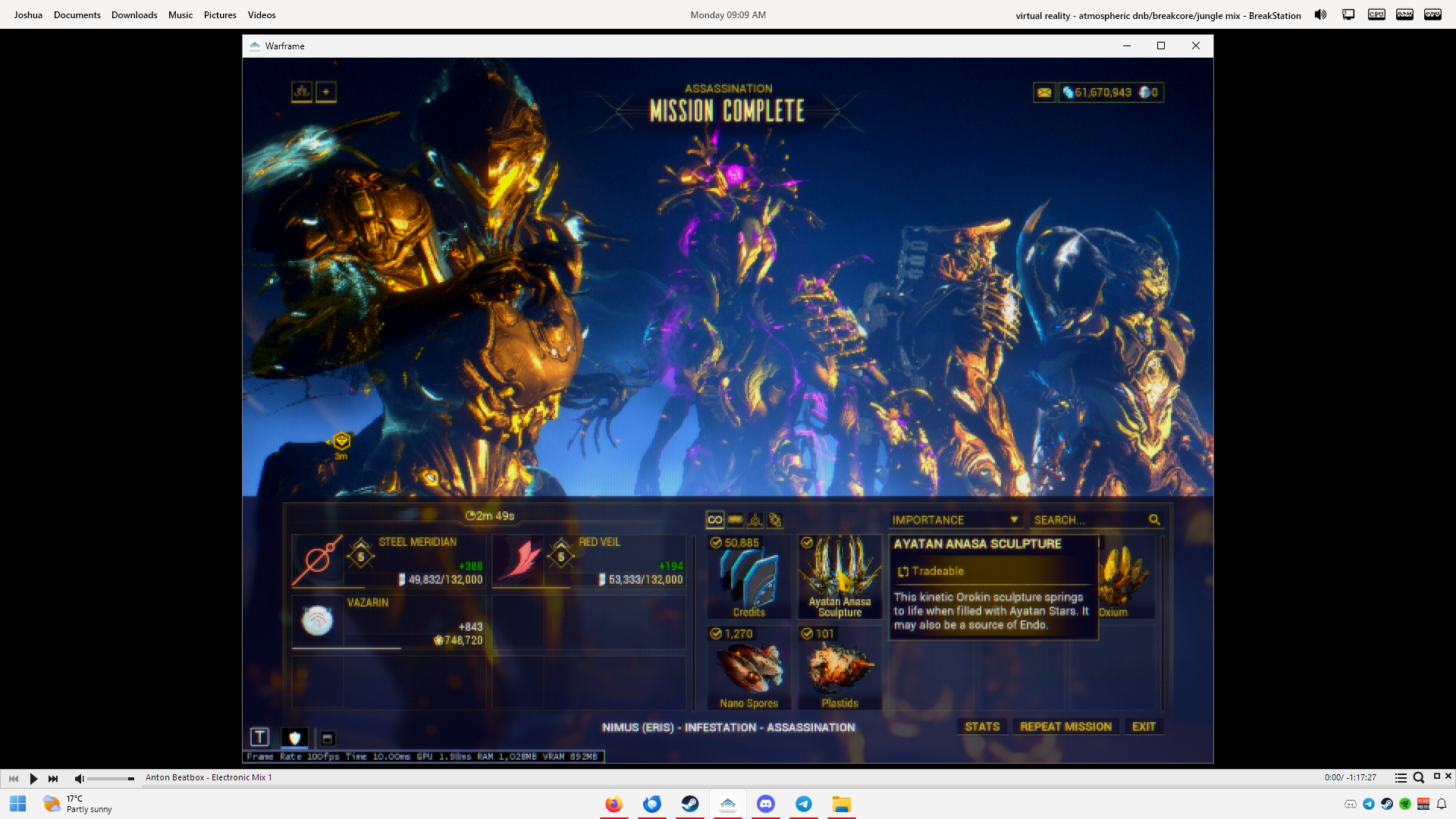Image resolution: width=1456 pixels, height=819 pixels.
Task: Select the Nano Spores reward tile
Action: pyautogui.click(x=749, y=668)
